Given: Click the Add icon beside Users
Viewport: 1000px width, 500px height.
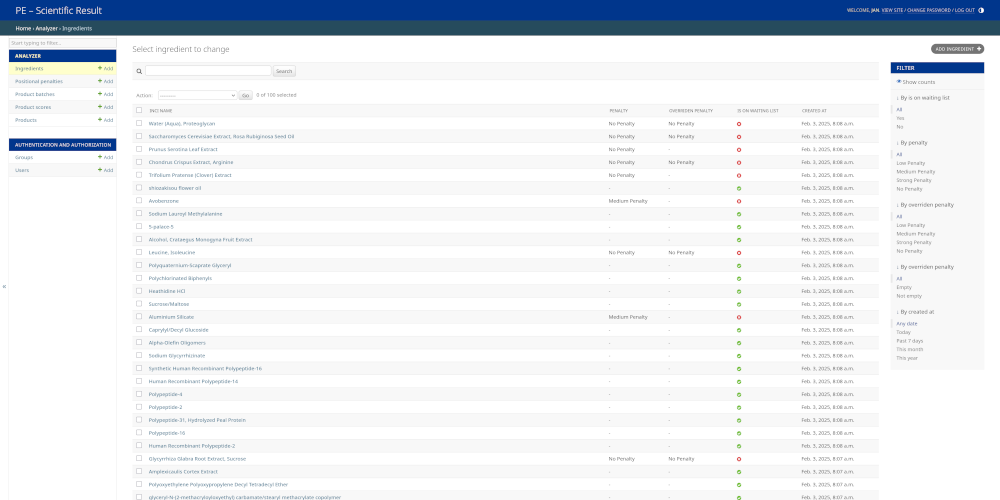Looking at the screenshot, I should coord(100,170).
